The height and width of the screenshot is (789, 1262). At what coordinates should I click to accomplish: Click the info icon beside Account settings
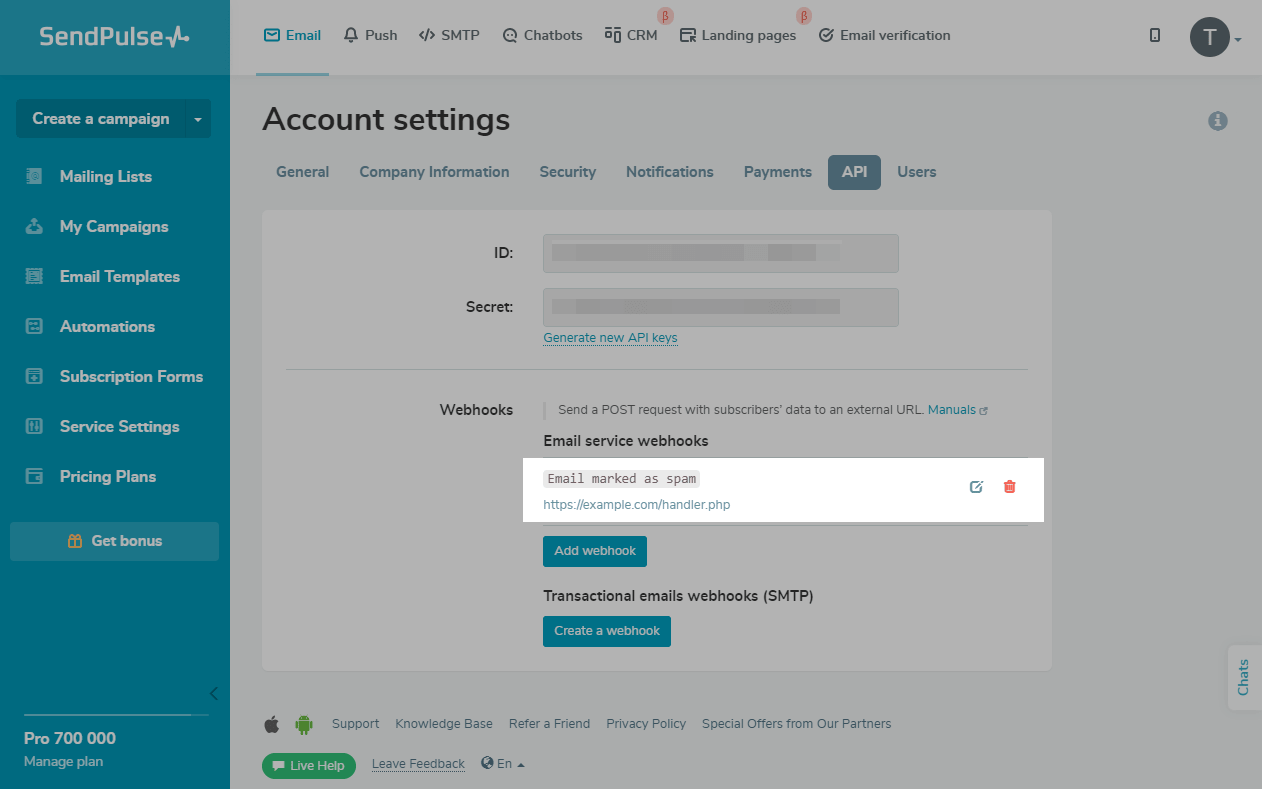click(1217, 121)
